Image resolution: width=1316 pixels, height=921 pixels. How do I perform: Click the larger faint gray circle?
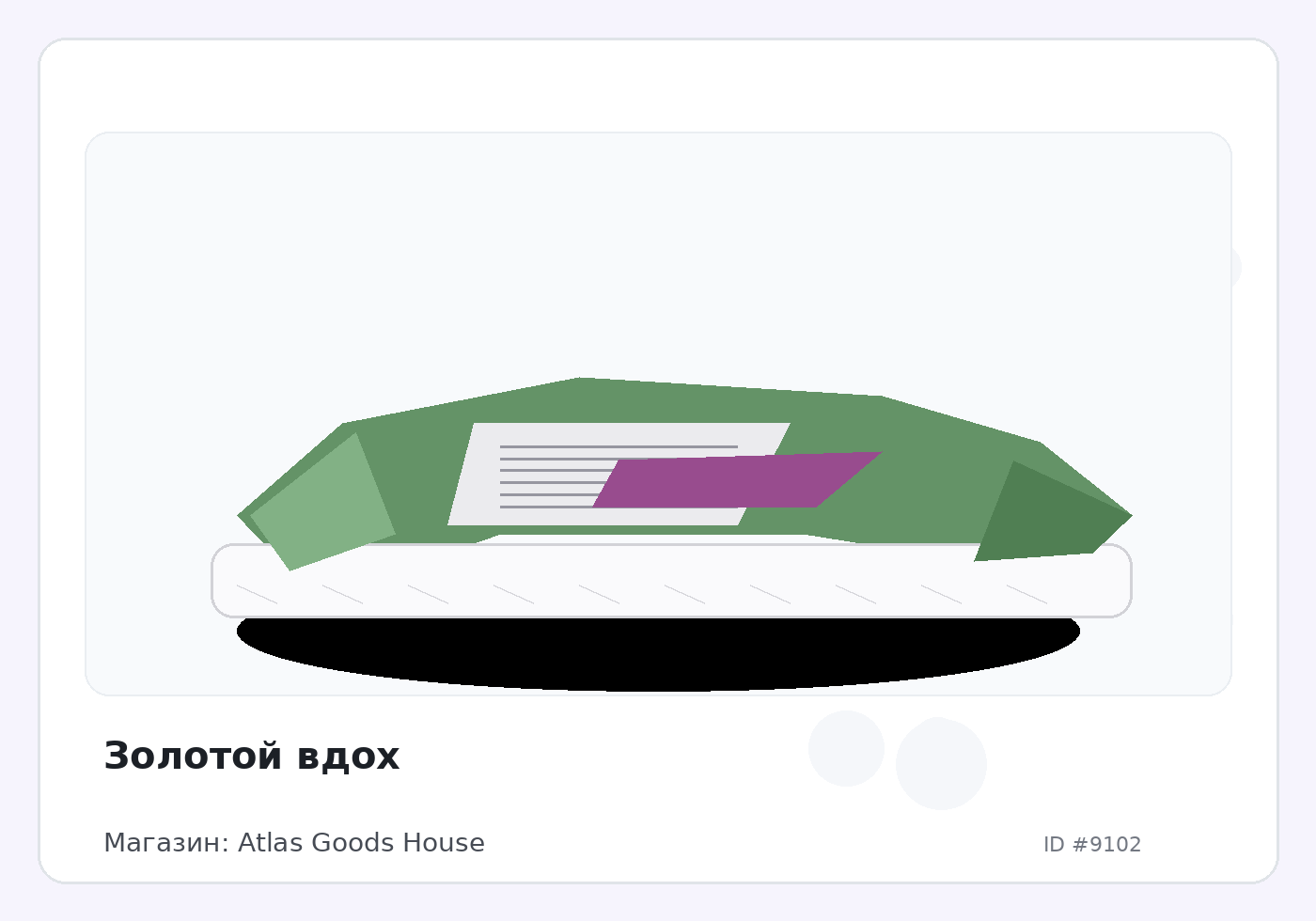point(941,763)
